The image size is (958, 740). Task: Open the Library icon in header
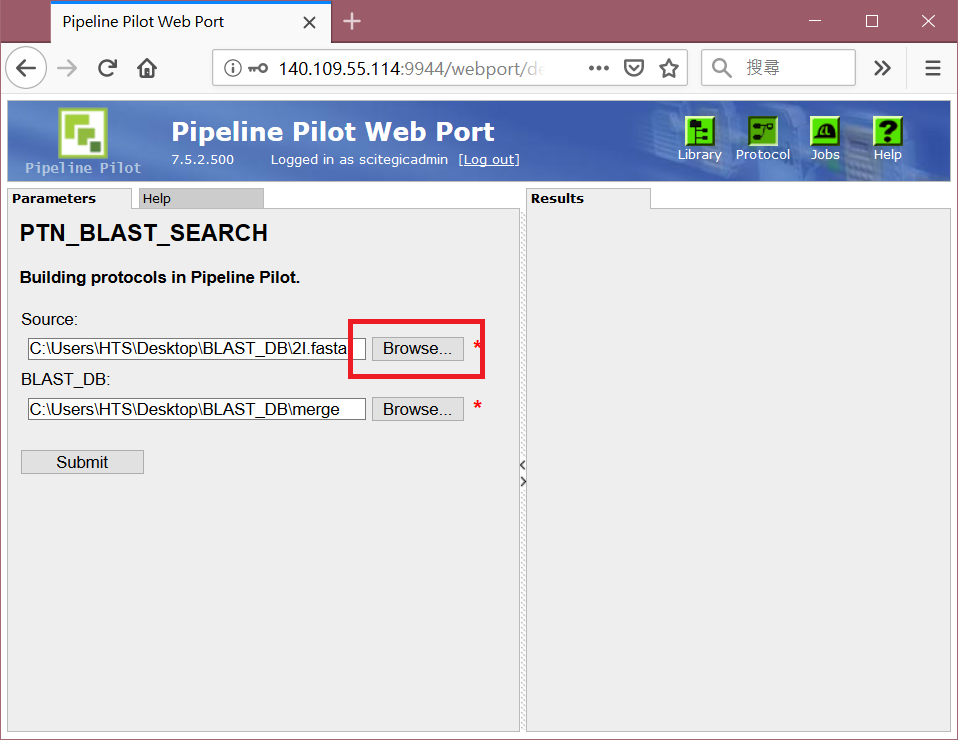tap(700, 139)
